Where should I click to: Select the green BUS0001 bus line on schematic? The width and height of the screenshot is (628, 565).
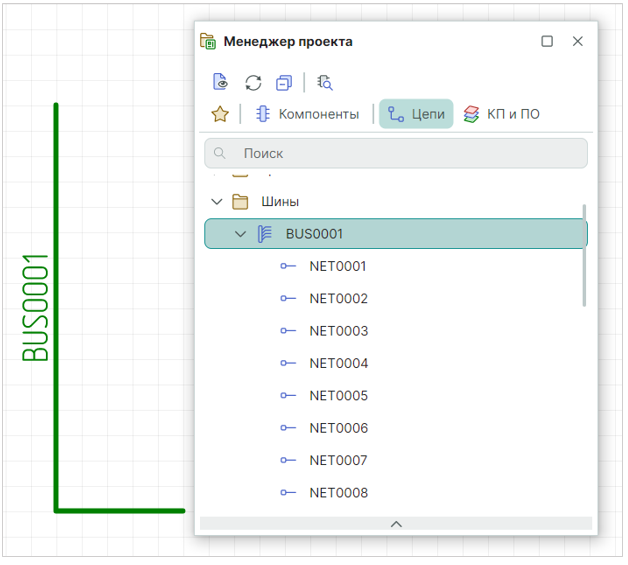pos(56,306)
